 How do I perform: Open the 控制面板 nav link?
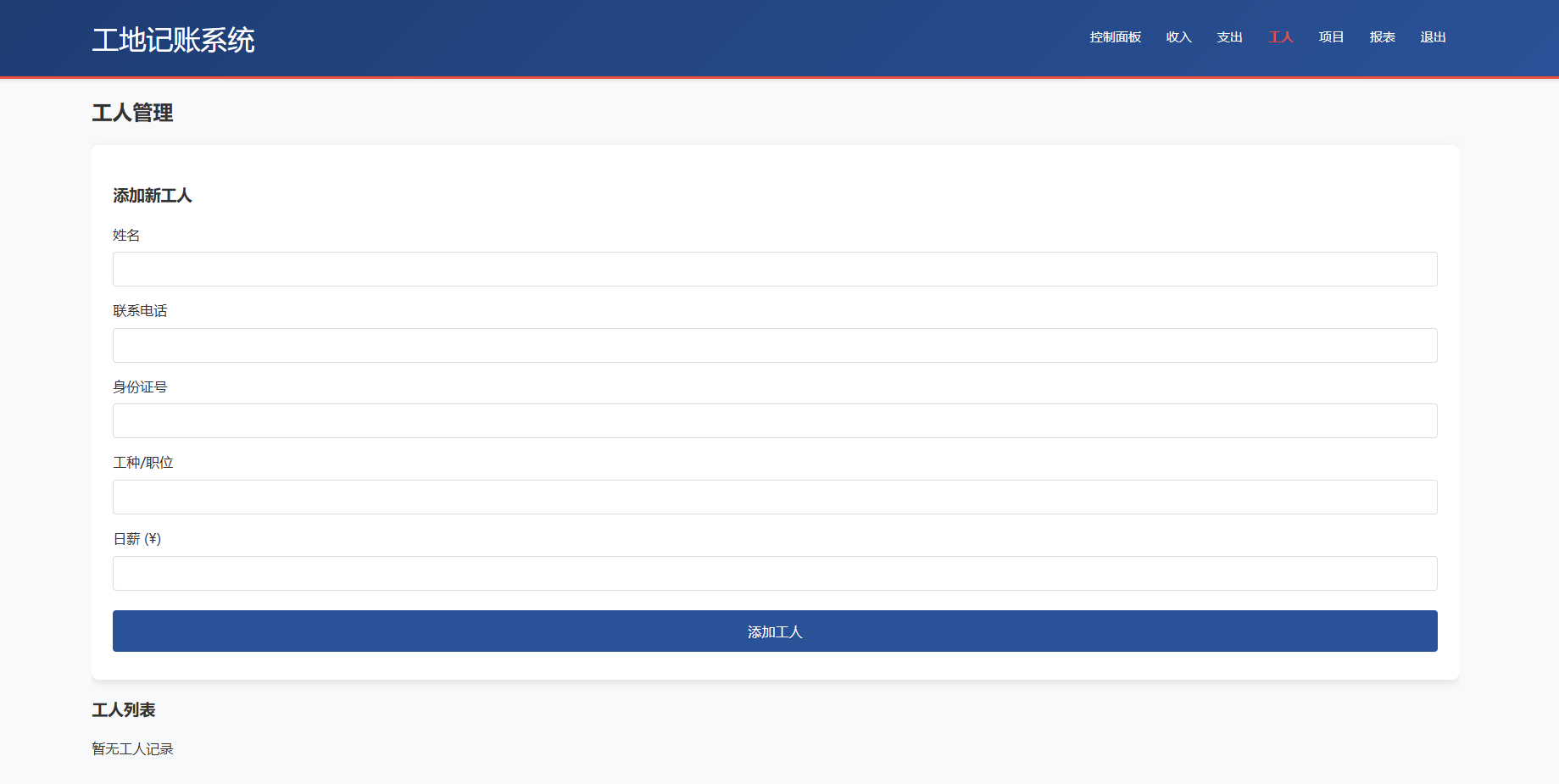tap(1115, 37)
